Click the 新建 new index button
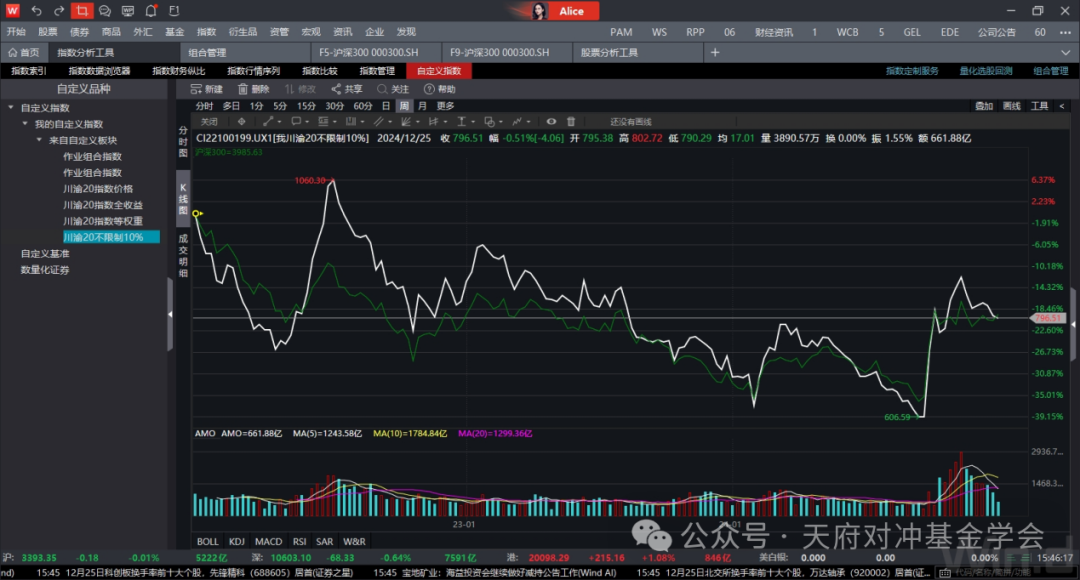 [206, 89]
